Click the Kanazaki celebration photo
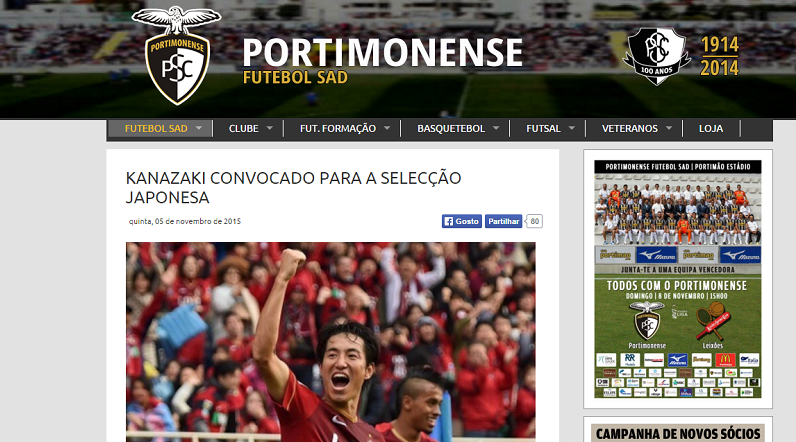796x442 pixels. click(x=330, y=342)
